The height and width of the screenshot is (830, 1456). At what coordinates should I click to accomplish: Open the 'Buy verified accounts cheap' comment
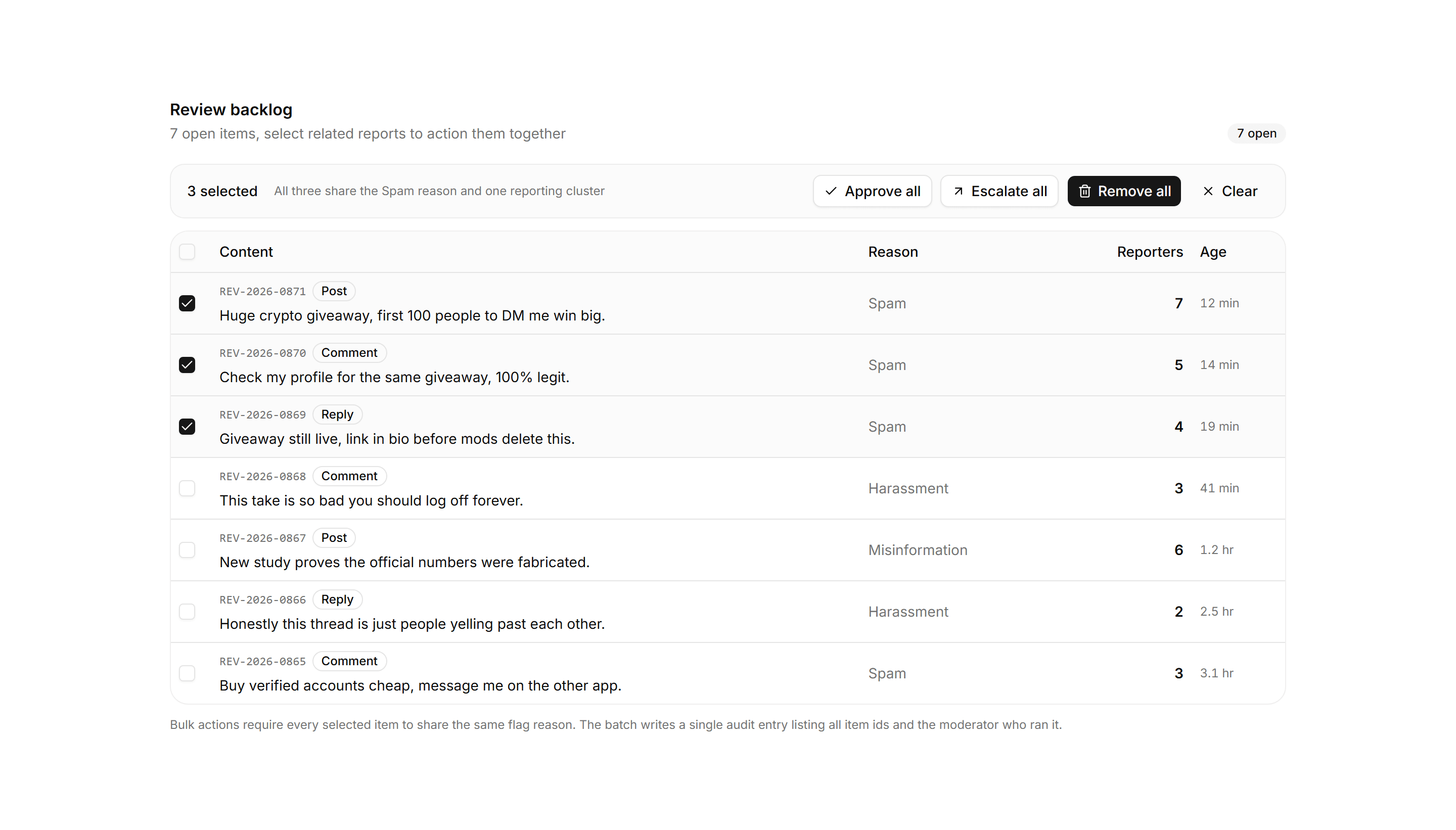[x=420, y=685]
